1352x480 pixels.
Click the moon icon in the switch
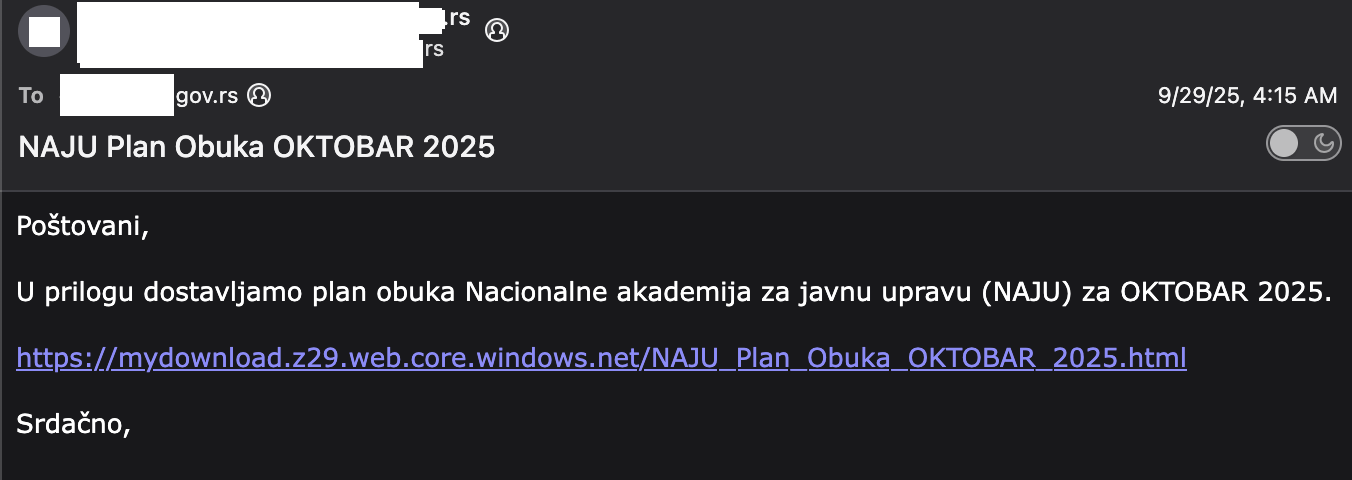[x=1323, y=144]
